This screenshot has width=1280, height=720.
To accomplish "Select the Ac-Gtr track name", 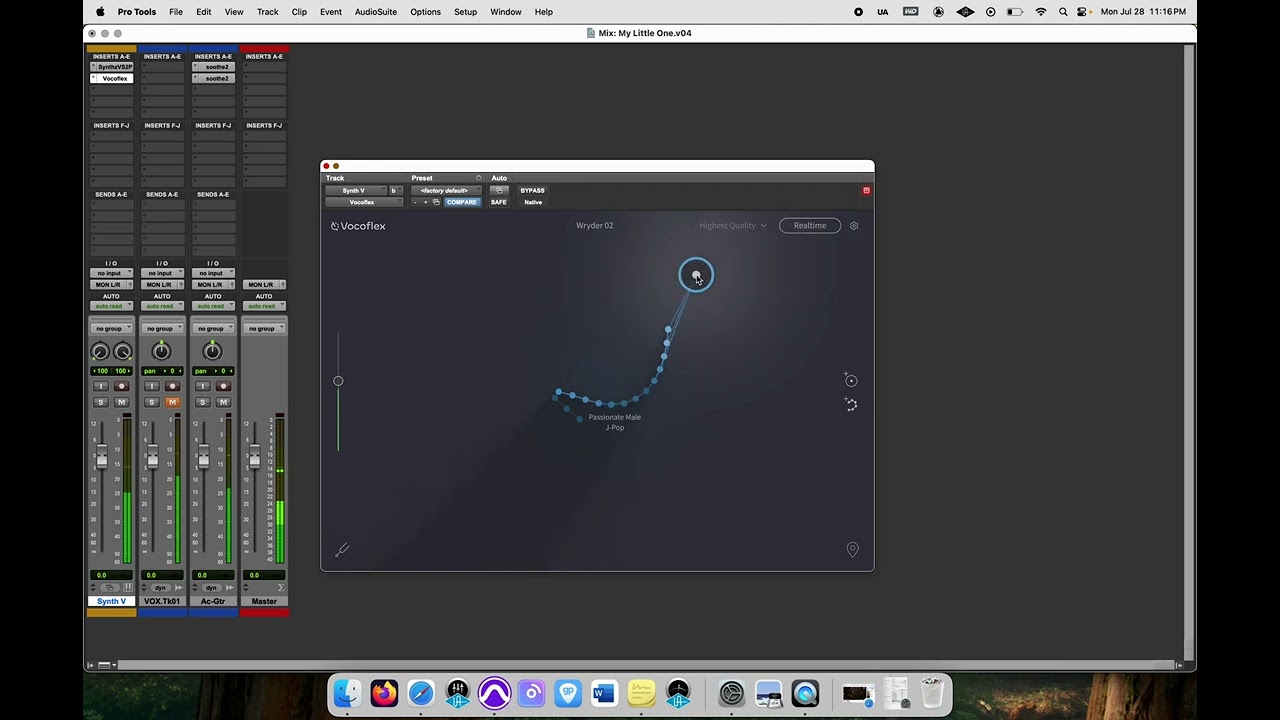I will [213, 601].
